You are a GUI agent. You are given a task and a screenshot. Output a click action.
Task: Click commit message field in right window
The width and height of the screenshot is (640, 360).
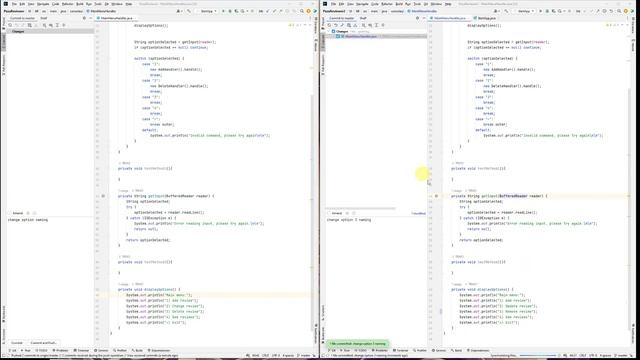pyautogui.click(x=376, y=278)
